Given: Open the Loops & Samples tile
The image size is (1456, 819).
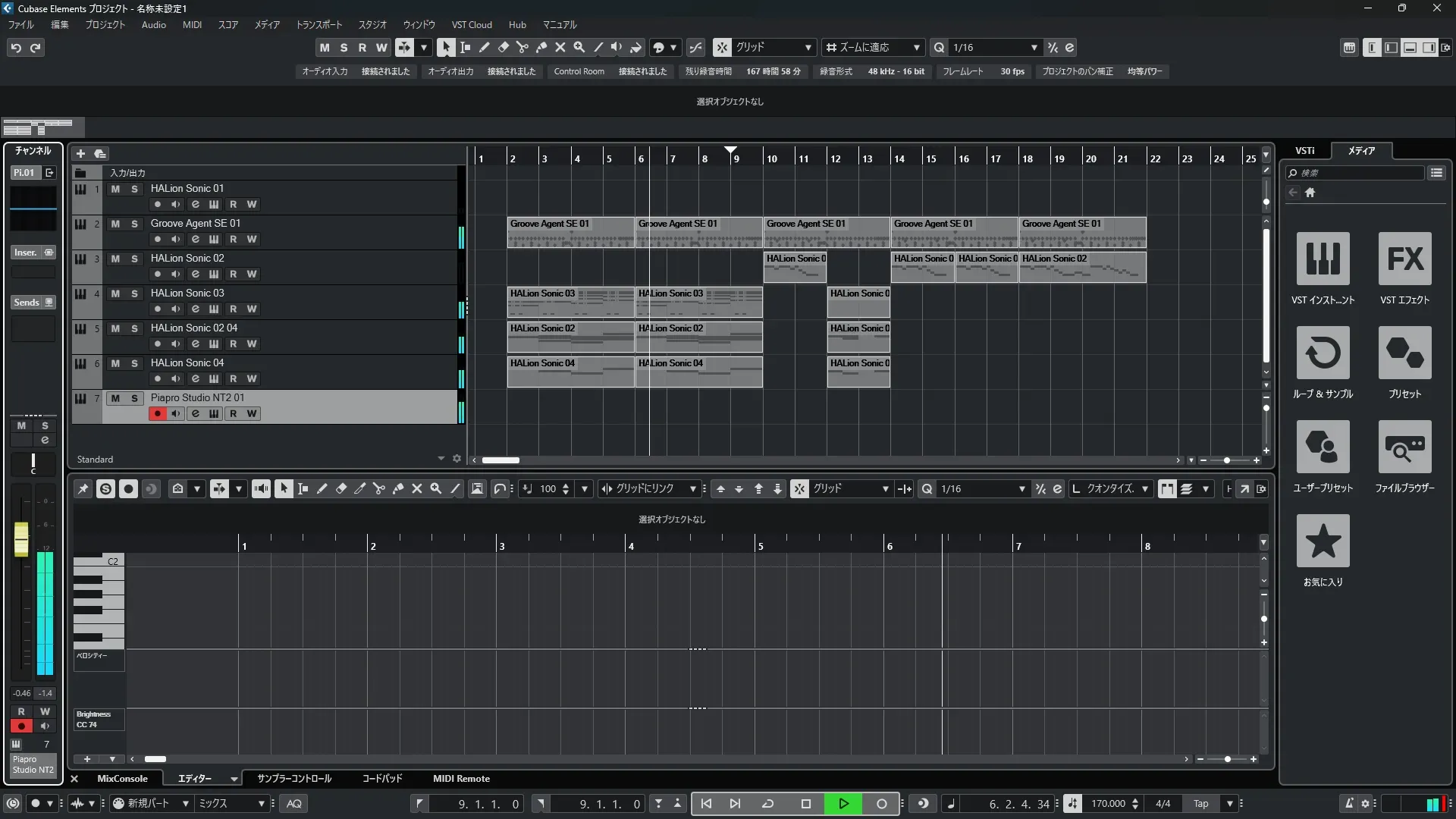Looking at the screenshot, I should click(1323, 353).
